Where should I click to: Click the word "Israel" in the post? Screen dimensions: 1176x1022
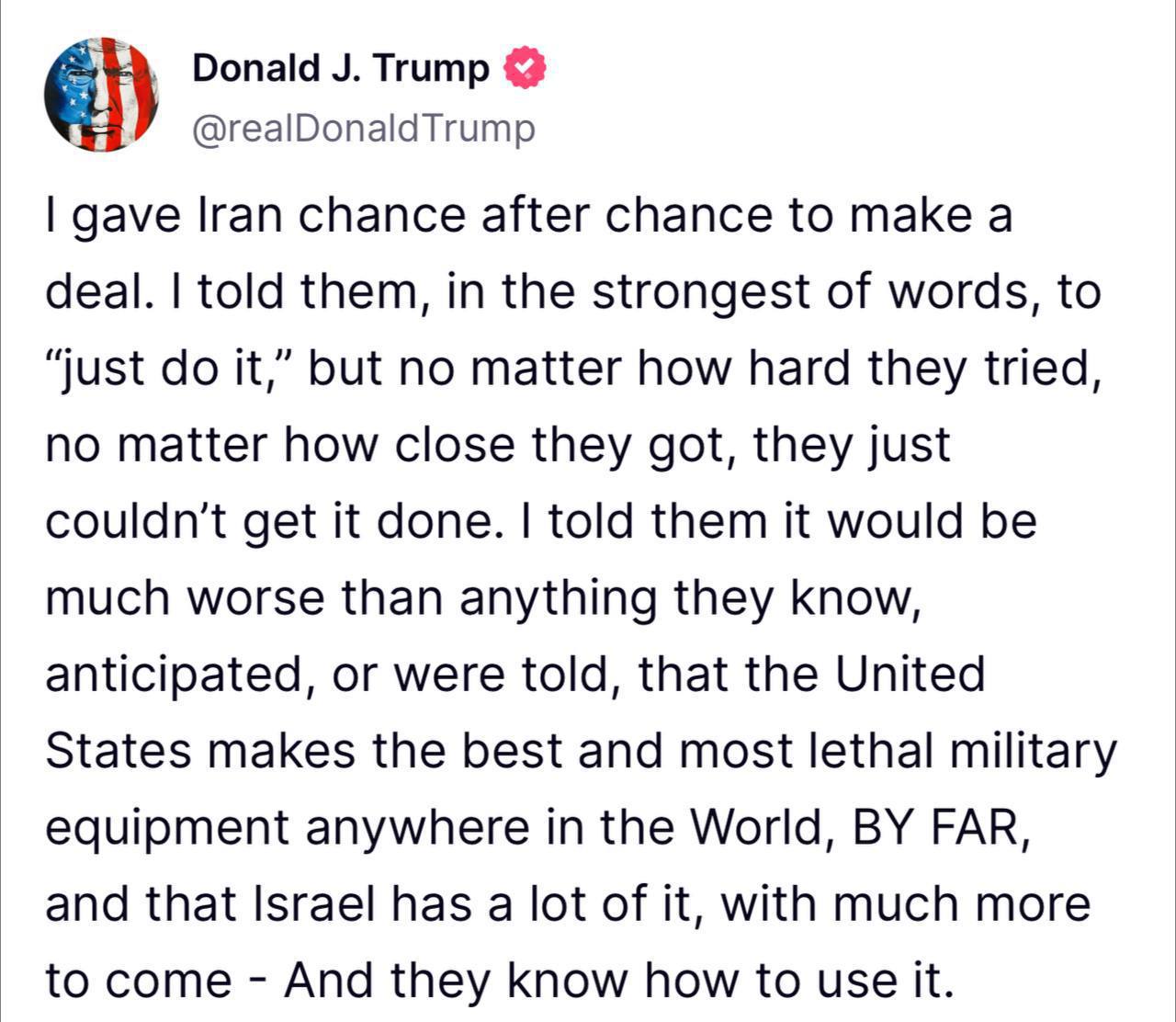(313, 904)
